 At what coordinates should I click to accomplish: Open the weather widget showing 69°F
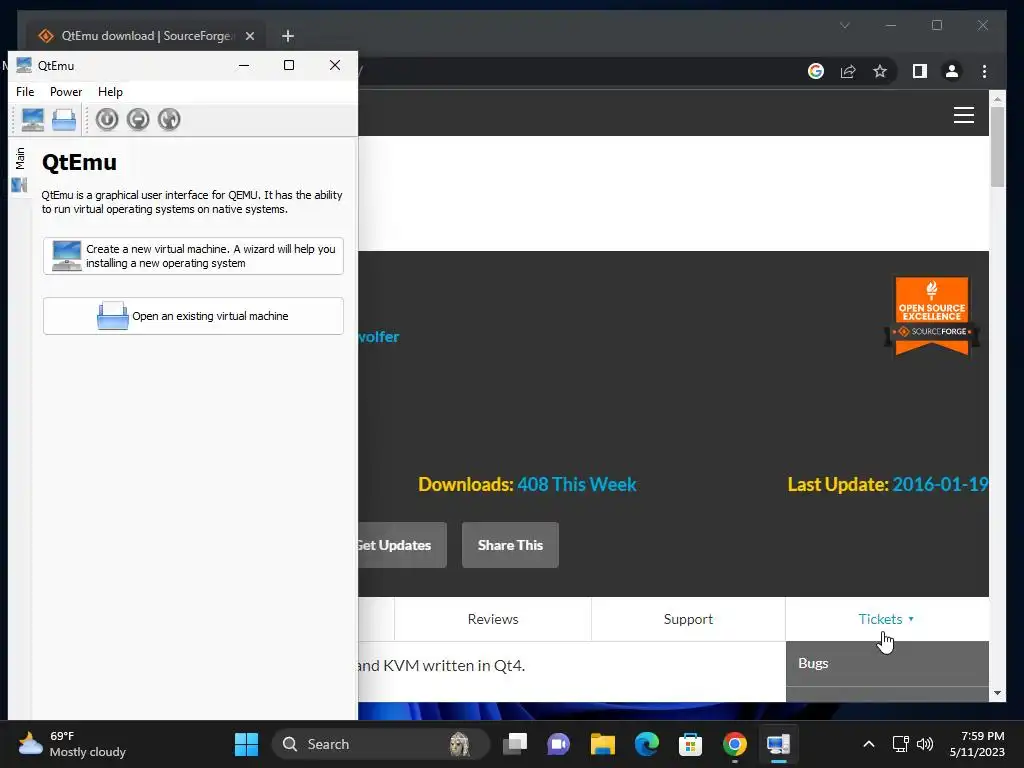click(x=72, y=744)
